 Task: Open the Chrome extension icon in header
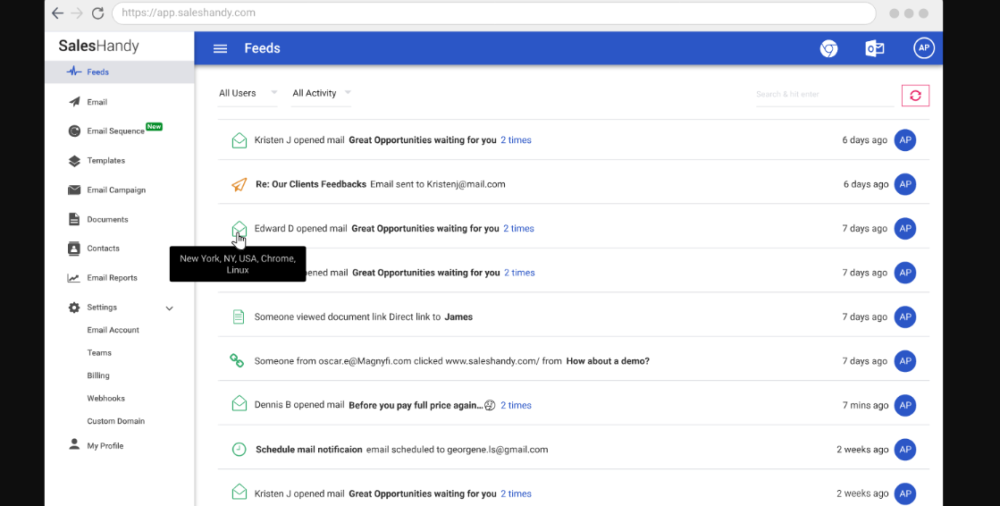(x=828, y=49)
